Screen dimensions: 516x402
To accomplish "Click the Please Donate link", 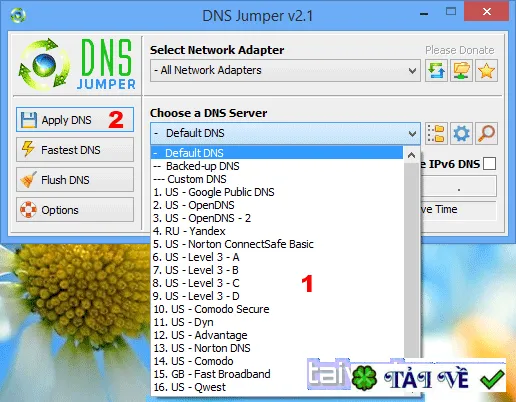I will pos(460,50).
